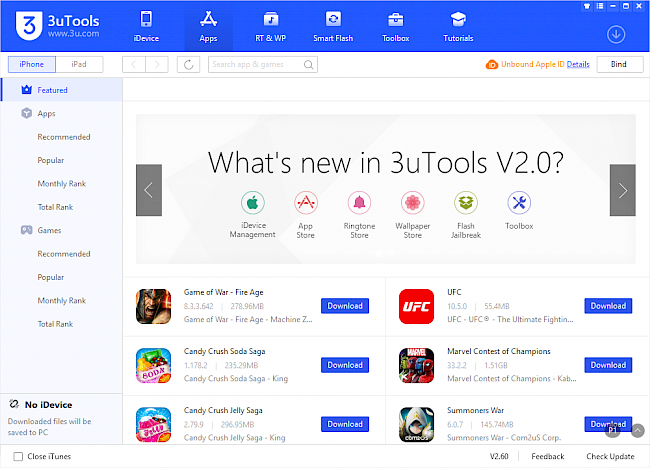
Task: Download Candy Crush Soda Saga
Action: (345, 365)
